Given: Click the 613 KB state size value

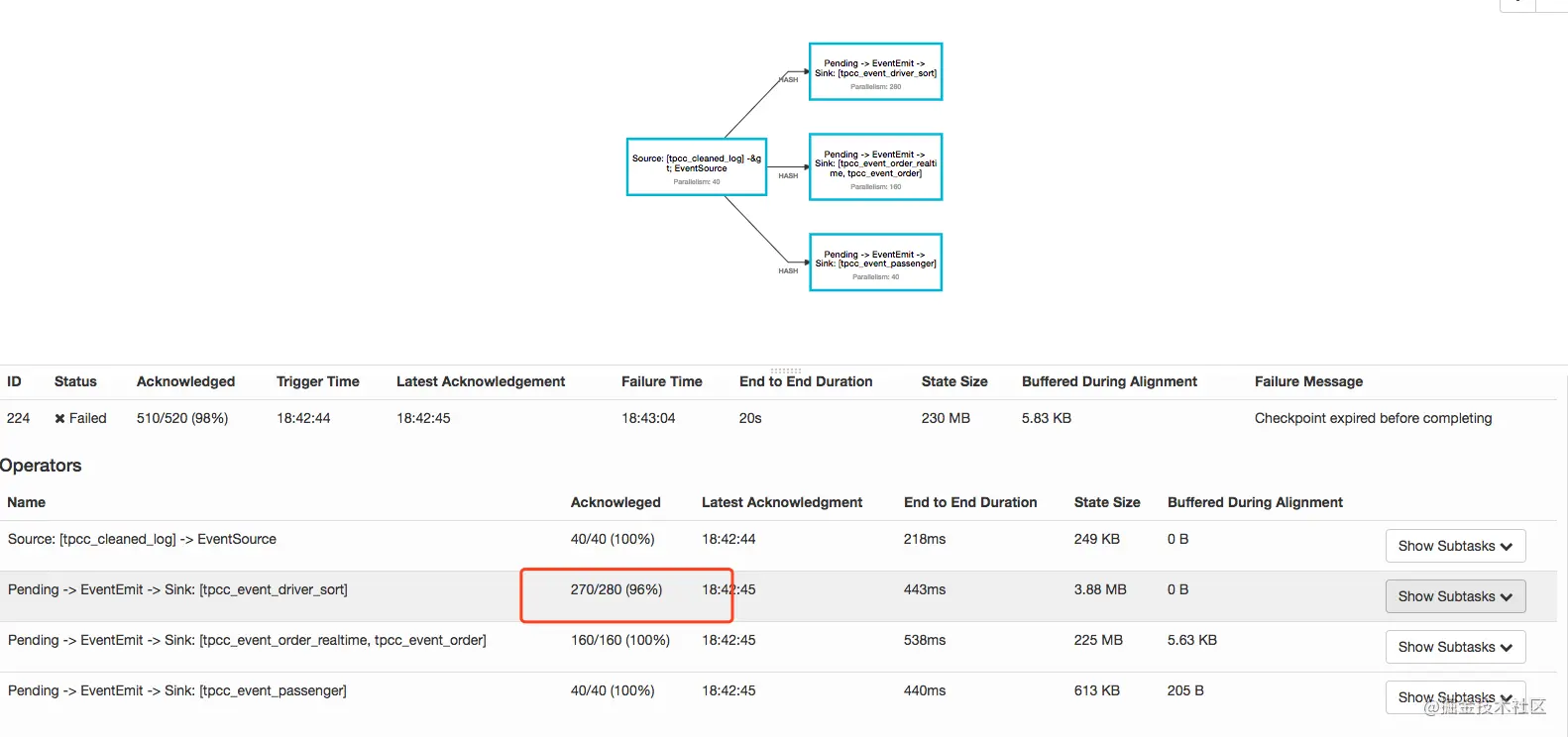Looking at the screenshot, I should (x=1097, y=690).
